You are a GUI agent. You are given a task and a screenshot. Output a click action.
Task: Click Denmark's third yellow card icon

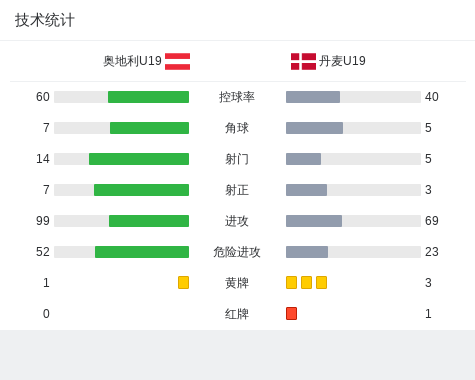pyautogui.click(x=321, y=282)
